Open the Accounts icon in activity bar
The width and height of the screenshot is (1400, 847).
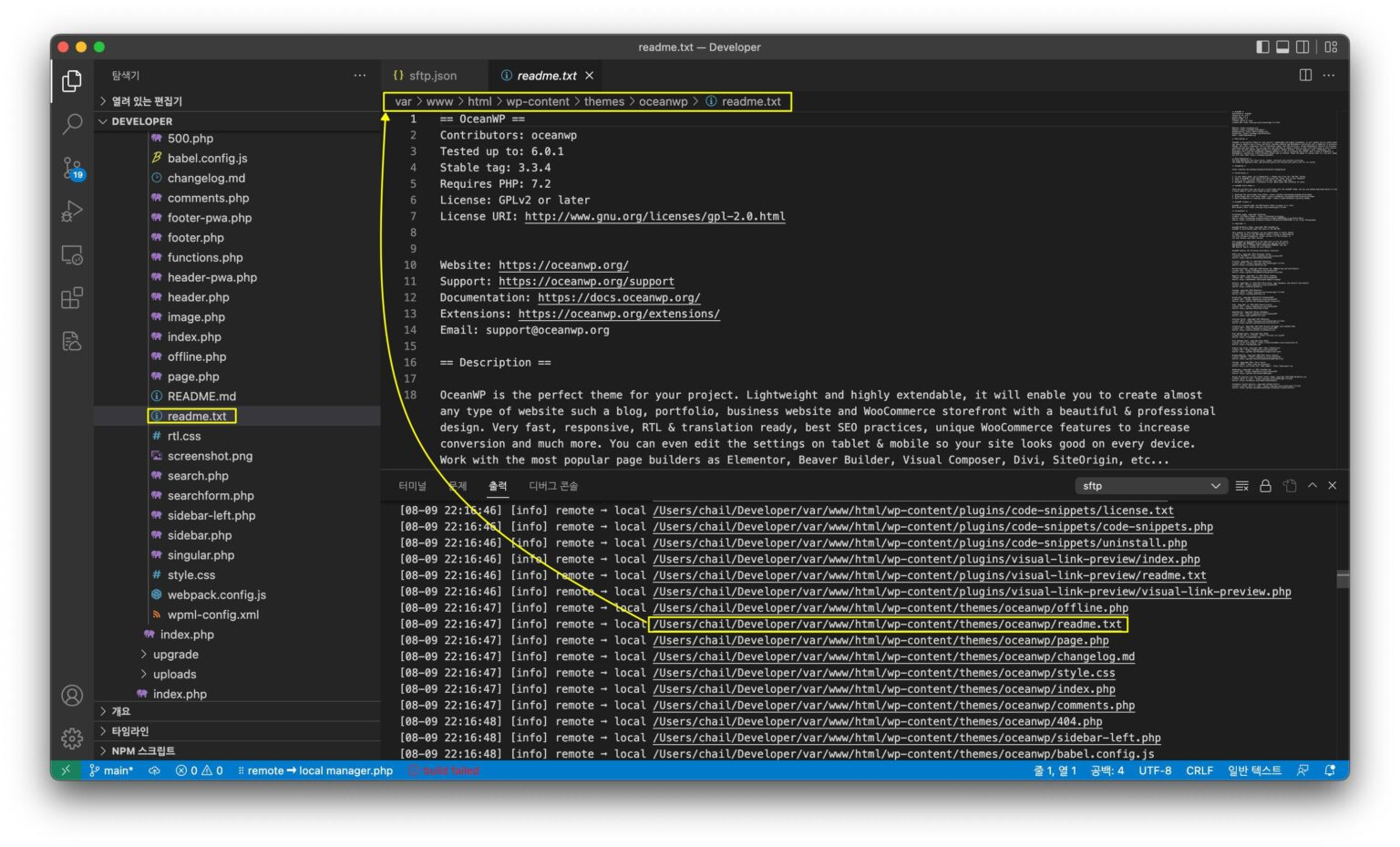point(72,695)
